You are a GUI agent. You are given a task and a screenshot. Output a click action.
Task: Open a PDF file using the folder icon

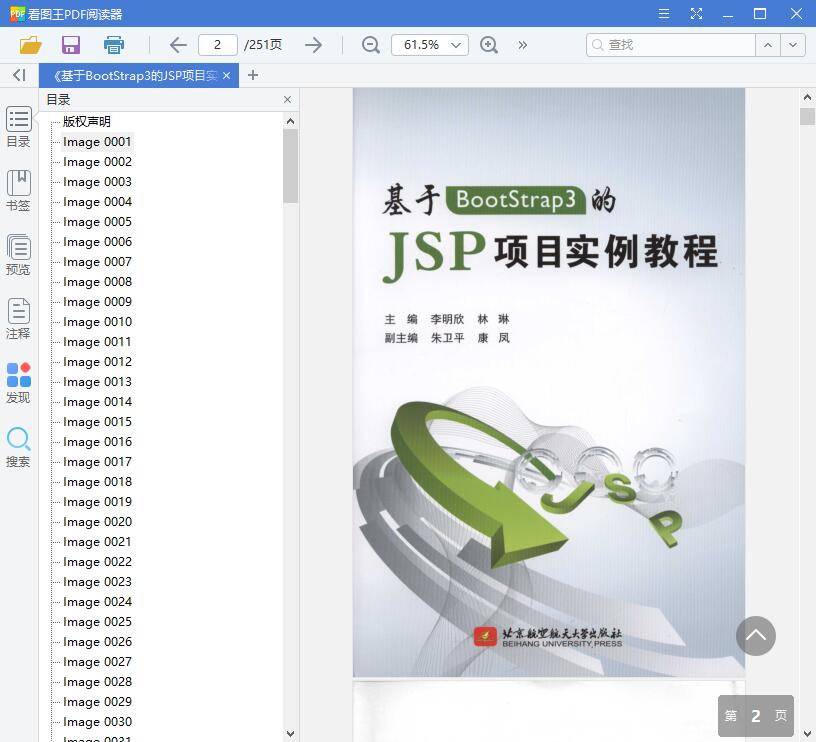tap(29, 45)
